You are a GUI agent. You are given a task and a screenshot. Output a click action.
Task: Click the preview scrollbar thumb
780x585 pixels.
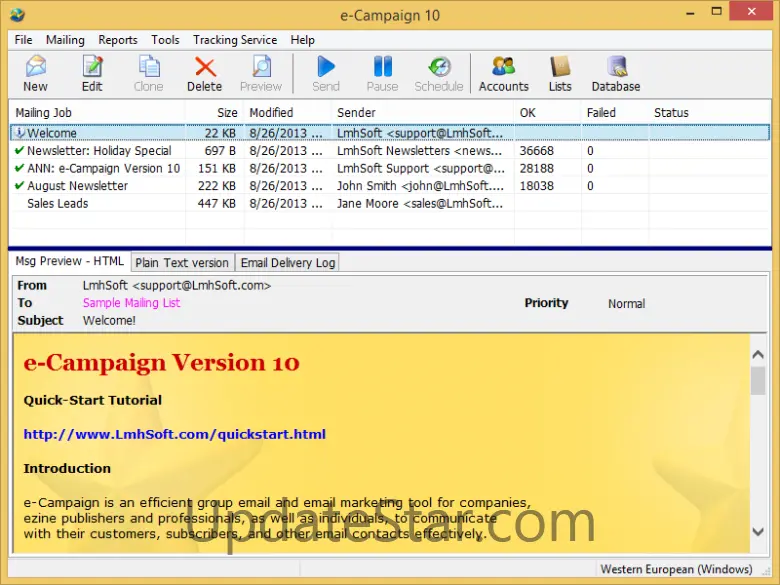click(x=758, y=381)
